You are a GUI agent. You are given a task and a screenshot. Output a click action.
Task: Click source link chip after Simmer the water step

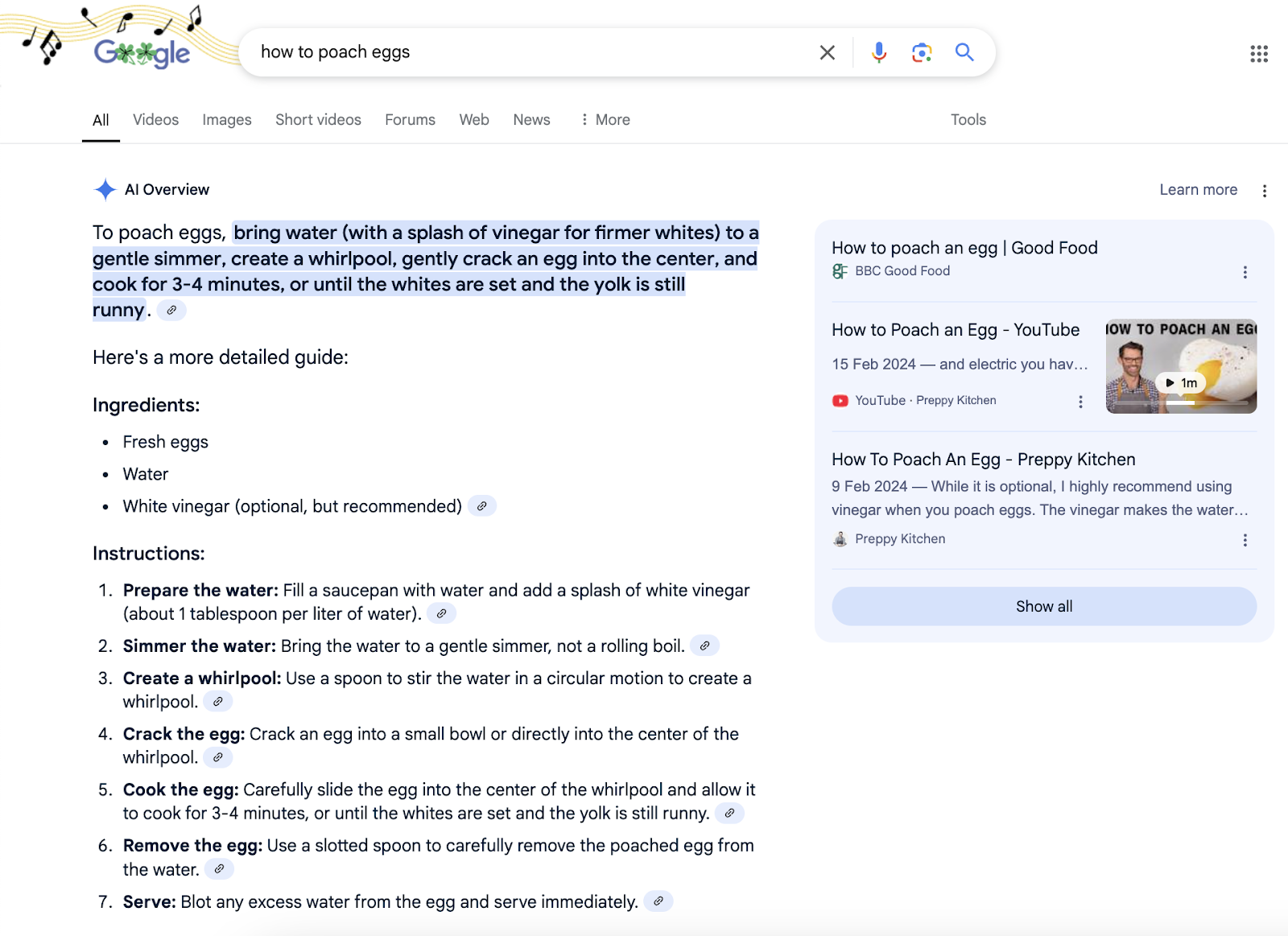coord(704,645)
